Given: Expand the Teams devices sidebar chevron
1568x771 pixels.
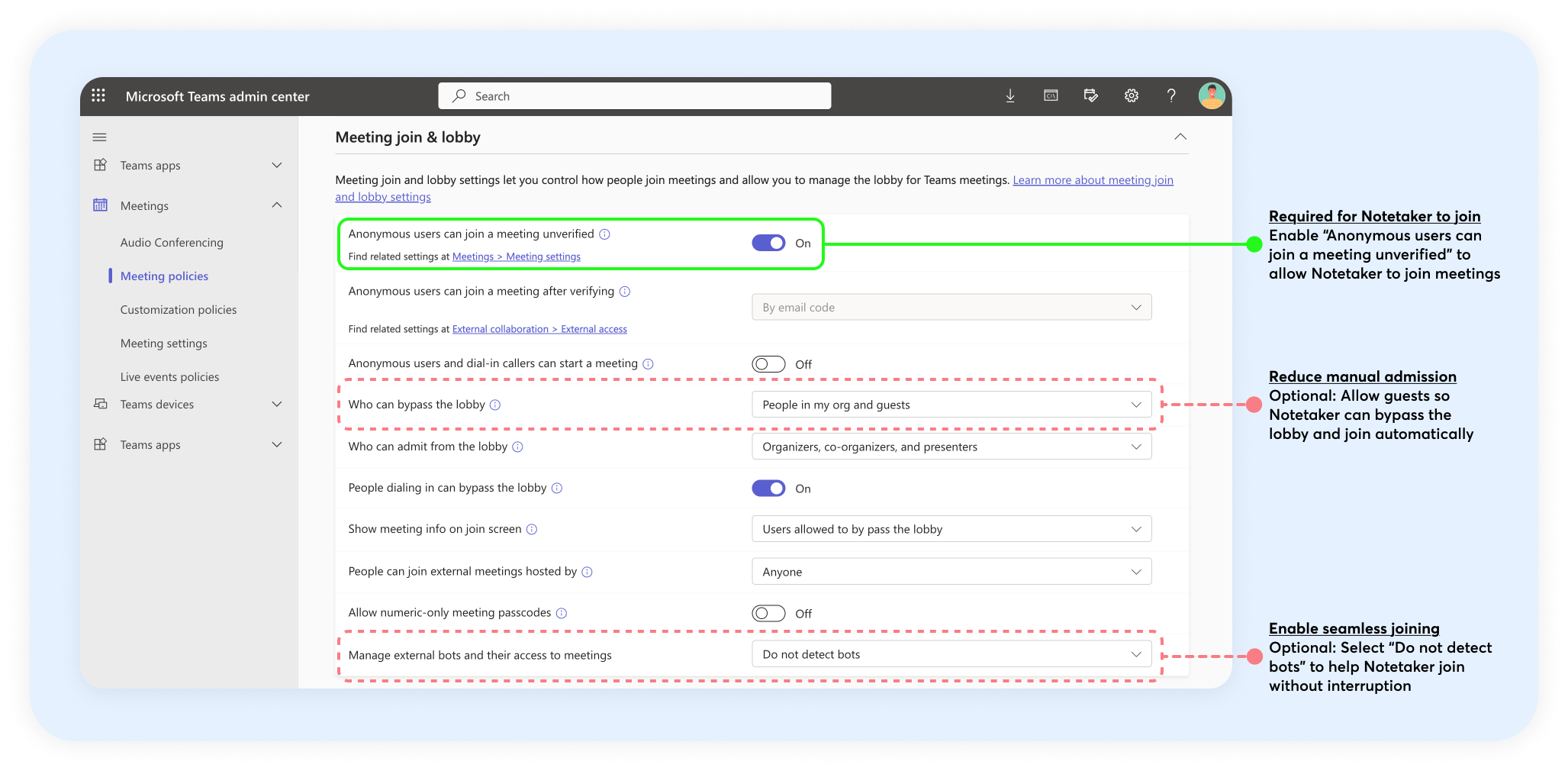Looking at the screenshot, I should pyautogui.click(x=277, y=404).
